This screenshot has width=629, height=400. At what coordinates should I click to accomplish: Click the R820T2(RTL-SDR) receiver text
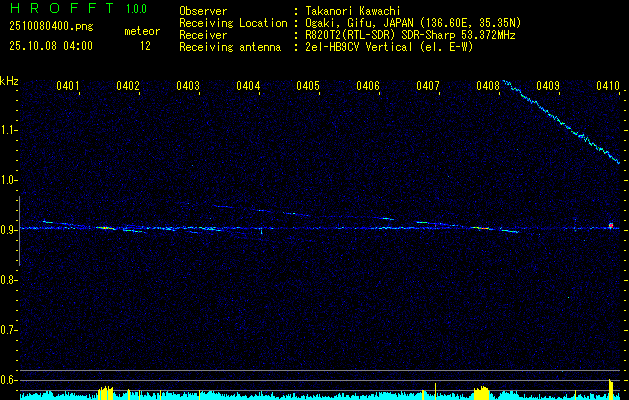(x=410, y=35)
